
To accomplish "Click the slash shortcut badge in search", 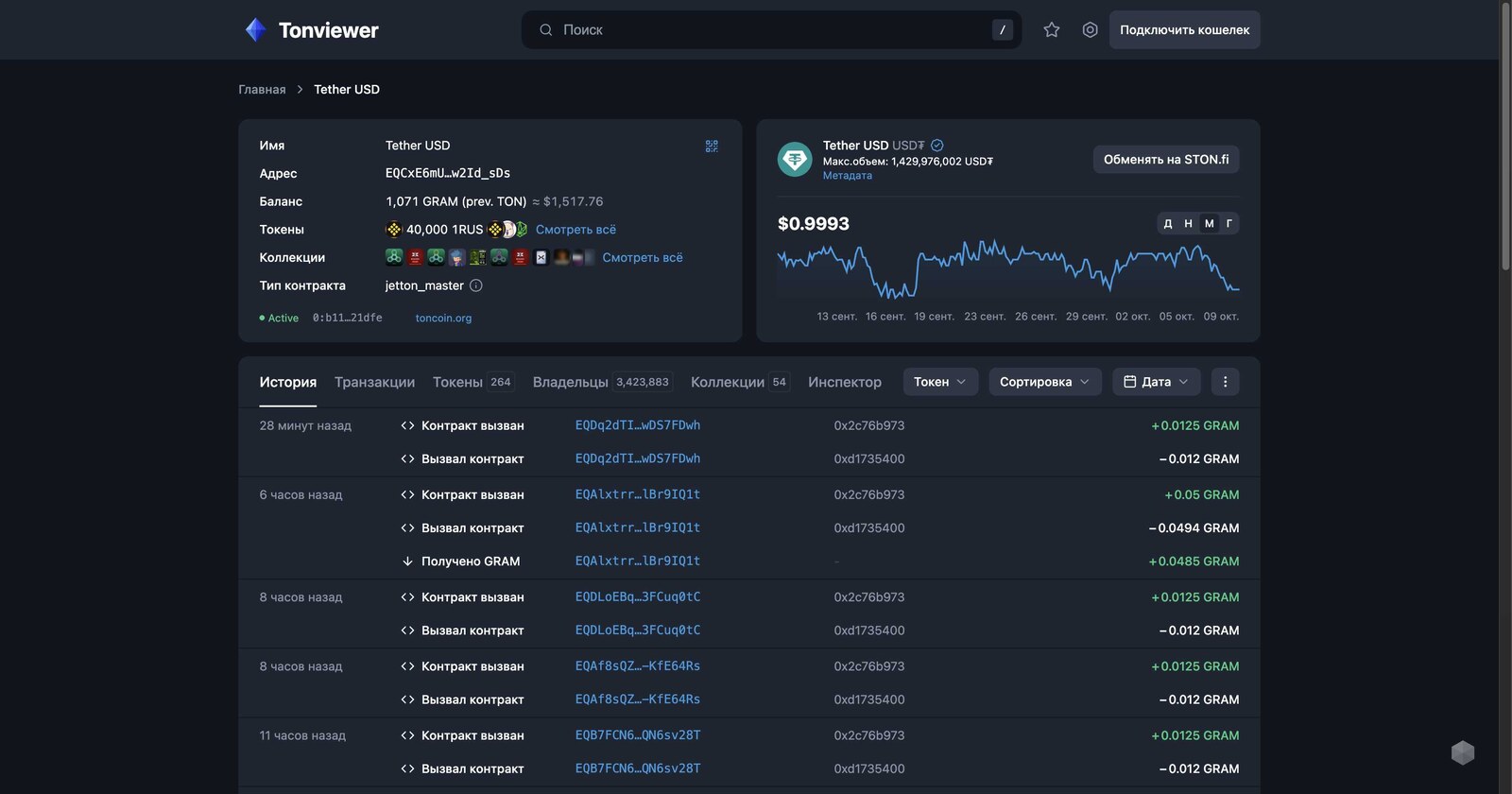I will [x=1003, y=30].
